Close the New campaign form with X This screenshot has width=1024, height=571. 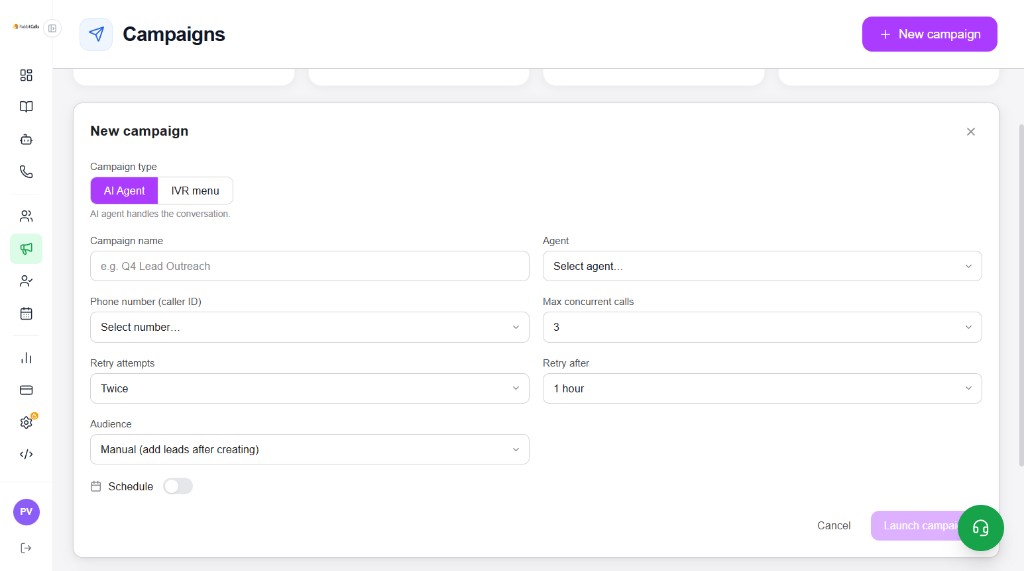(970, 132)
